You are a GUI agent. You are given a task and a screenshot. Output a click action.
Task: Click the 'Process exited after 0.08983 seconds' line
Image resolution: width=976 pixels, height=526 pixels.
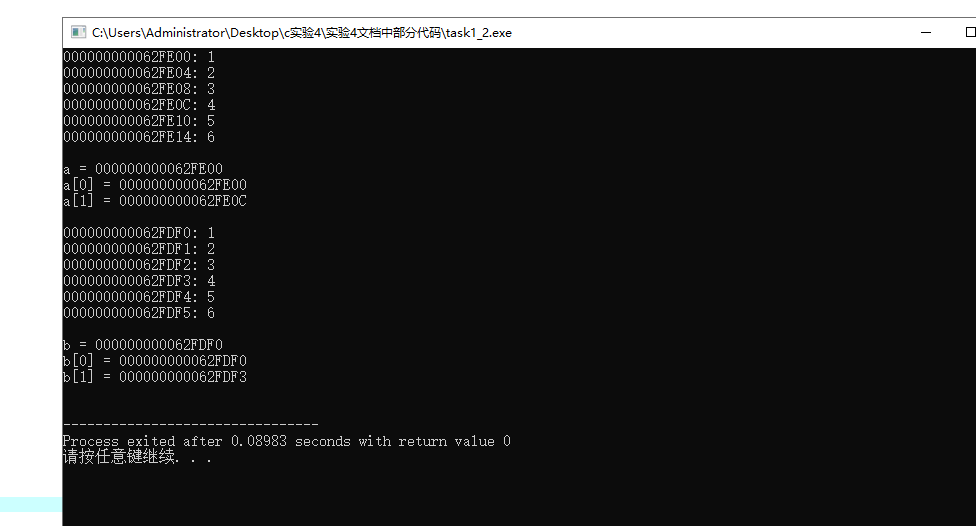point(286,441)
